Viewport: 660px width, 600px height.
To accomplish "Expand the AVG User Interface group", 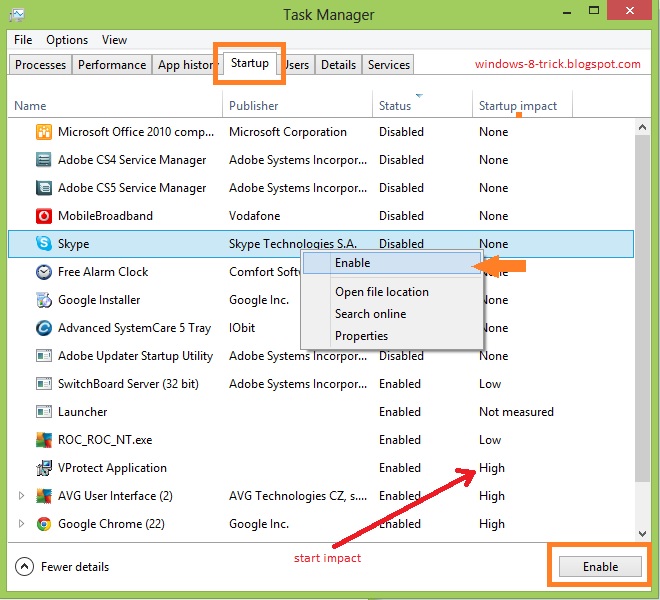I will click(21, 496).
